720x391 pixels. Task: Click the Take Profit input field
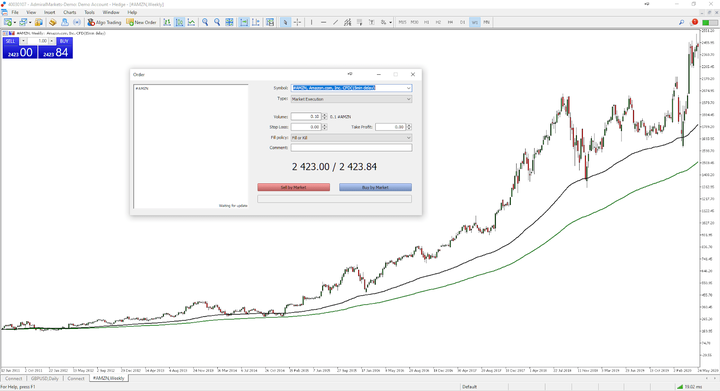coord(390,127)
